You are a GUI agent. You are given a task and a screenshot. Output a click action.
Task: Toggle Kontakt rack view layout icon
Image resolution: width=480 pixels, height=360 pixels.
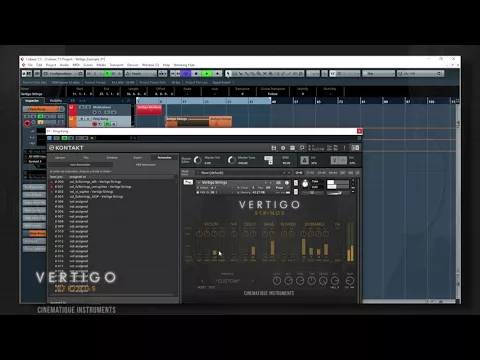(292, 148)
